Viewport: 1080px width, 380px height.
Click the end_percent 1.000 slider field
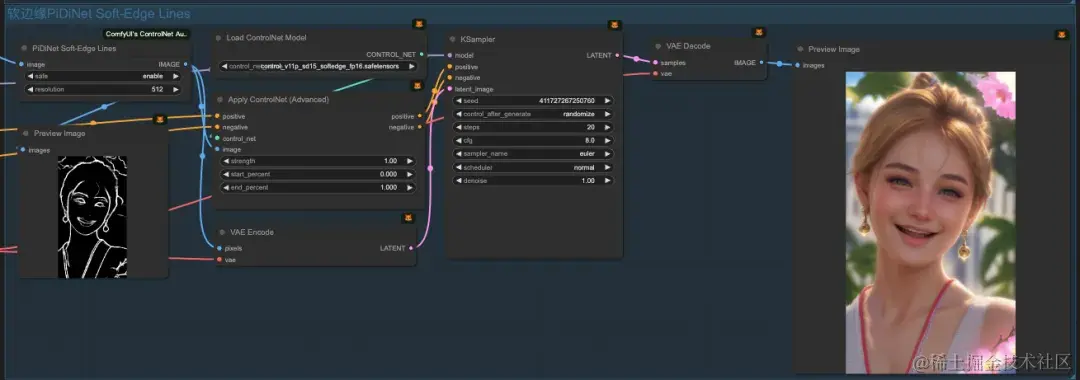[x=318, y=187]
